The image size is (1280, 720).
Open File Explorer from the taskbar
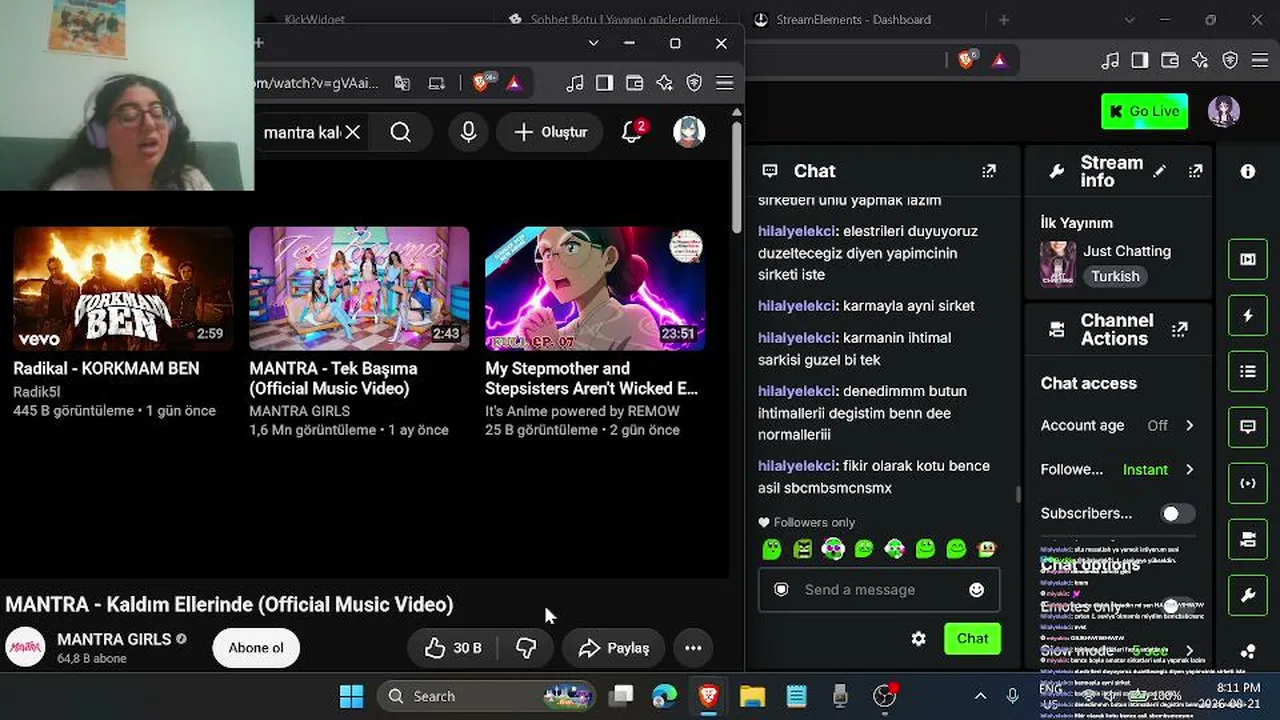[x=752, y=696]
